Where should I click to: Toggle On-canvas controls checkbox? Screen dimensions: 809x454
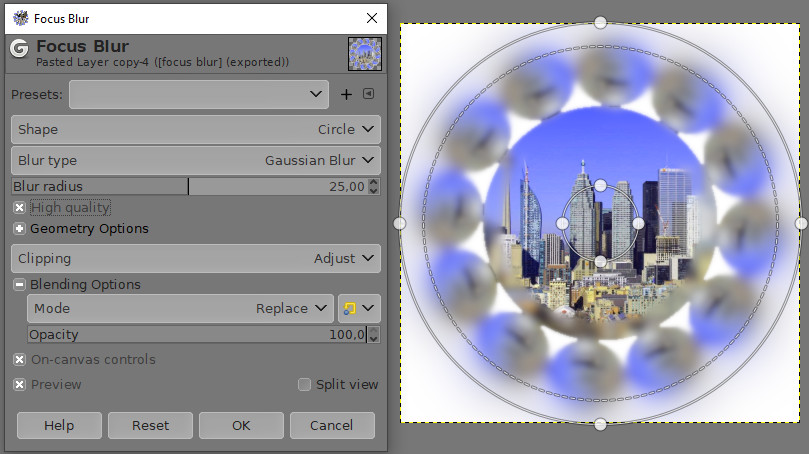pyautogui.click(x=20, y=360)
